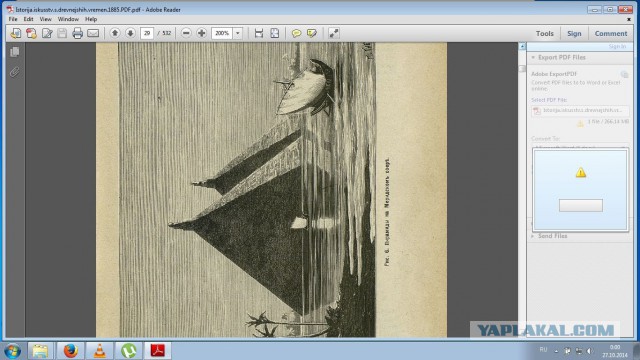Open the File menu
This screenshot has width=640, height=360.
[x=13, y=19]
